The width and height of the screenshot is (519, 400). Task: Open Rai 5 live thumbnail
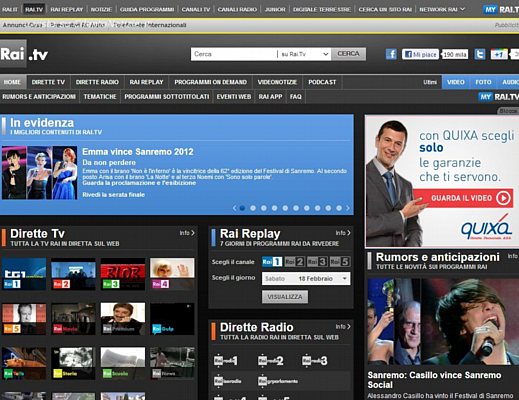pos(24,319)
